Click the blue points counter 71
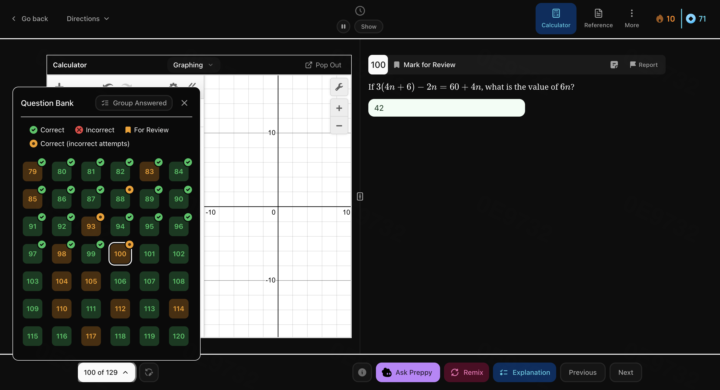This screenshot has width=720, height=390. 696,19
